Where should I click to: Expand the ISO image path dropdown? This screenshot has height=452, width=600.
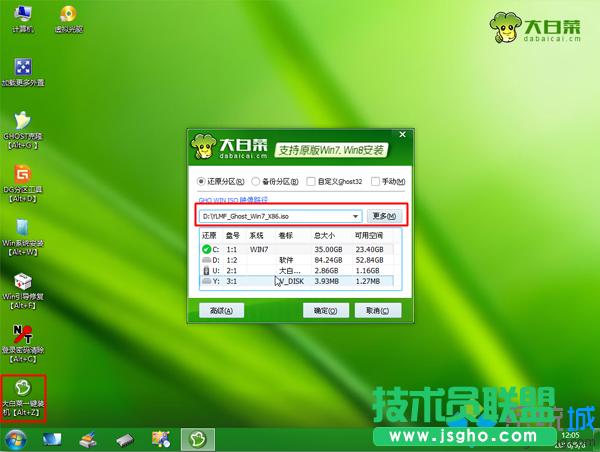tap(355, 216)
